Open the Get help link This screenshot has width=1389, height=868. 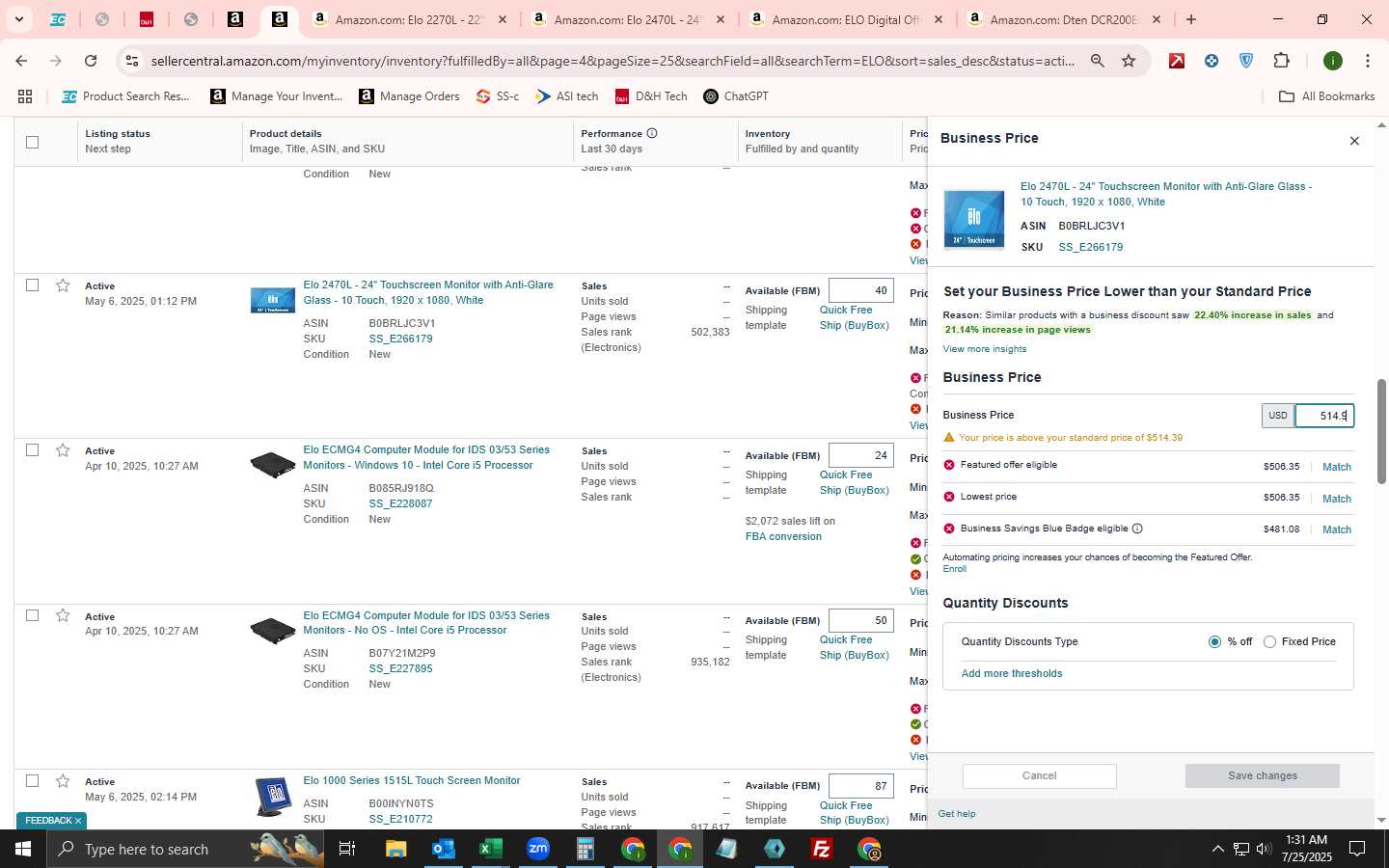click(x=956, y=814)
